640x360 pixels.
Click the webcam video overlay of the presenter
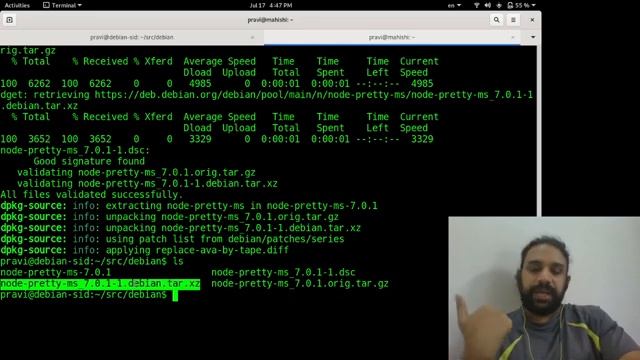click(x=544, y=289)
